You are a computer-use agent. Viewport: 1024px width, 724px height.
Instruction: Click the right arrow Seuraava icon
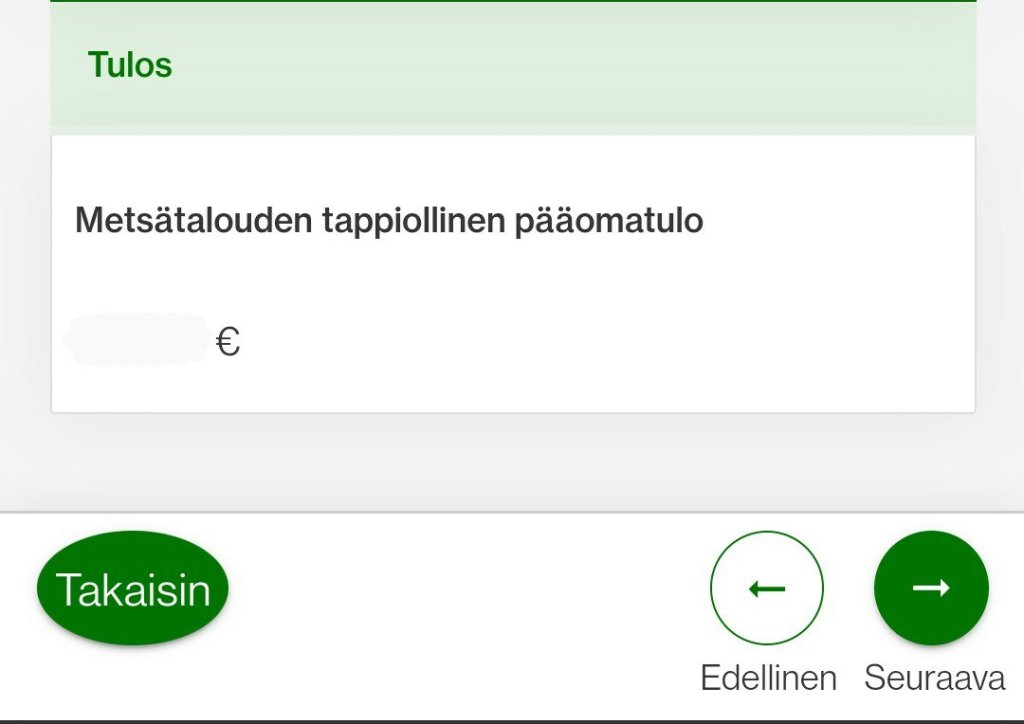(931, 588)
